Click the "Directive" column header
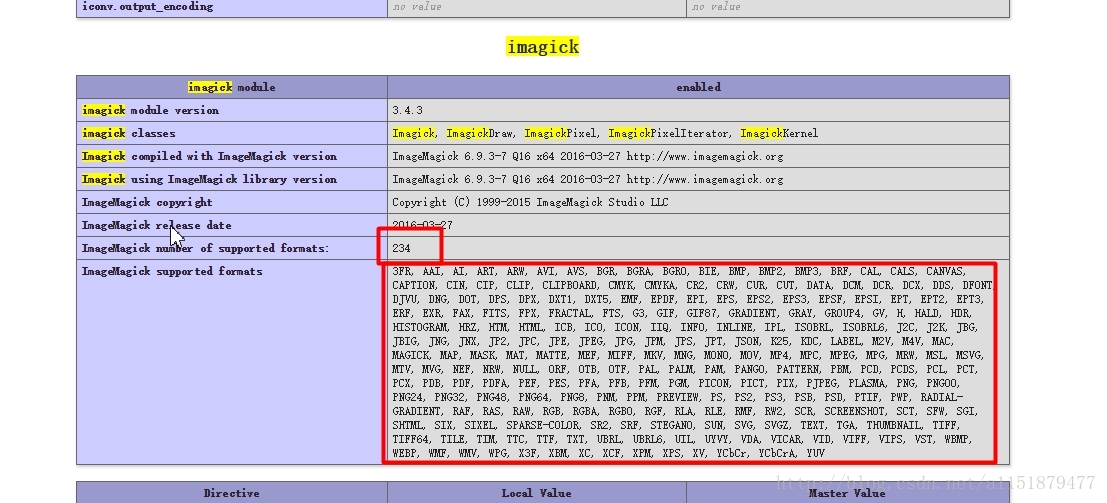This screenshot has width=1107, height=503. [x=232, y=493]
